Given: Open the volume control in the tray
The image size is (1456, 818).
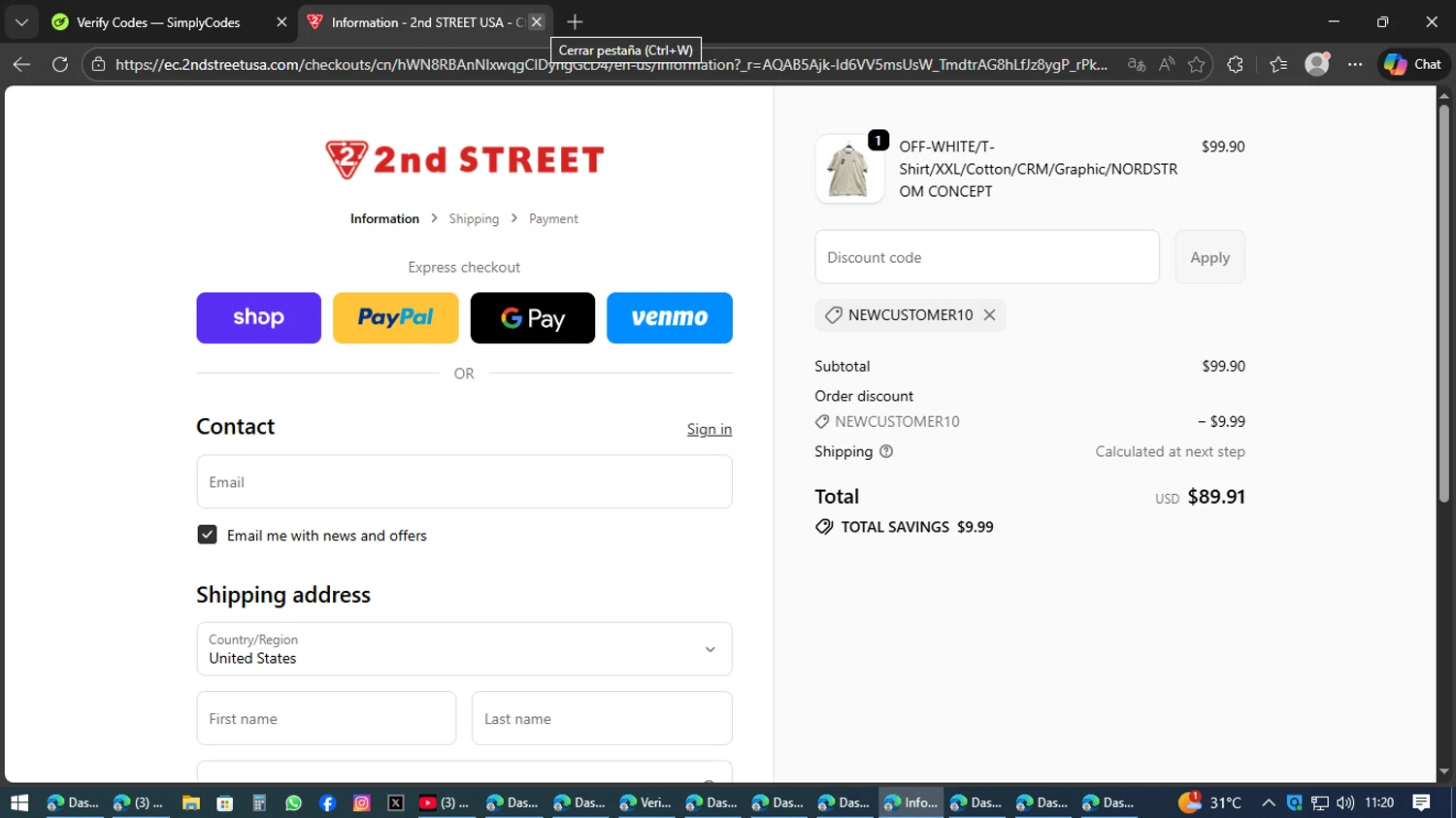Looking at the screenshot, I should (x=1345, y=802).
